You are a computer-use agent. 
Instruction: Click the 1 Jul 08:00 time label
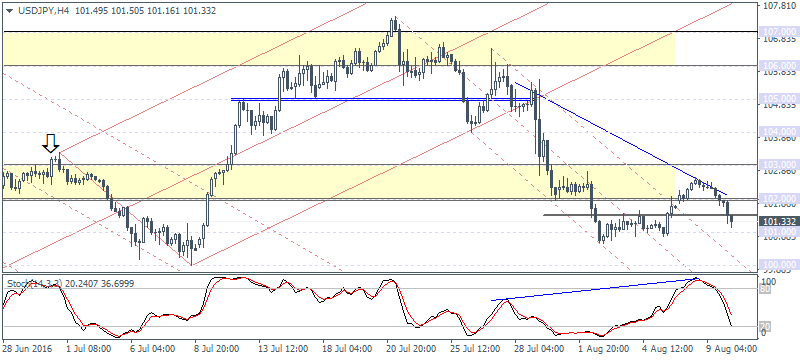click(x=89, y=350)
